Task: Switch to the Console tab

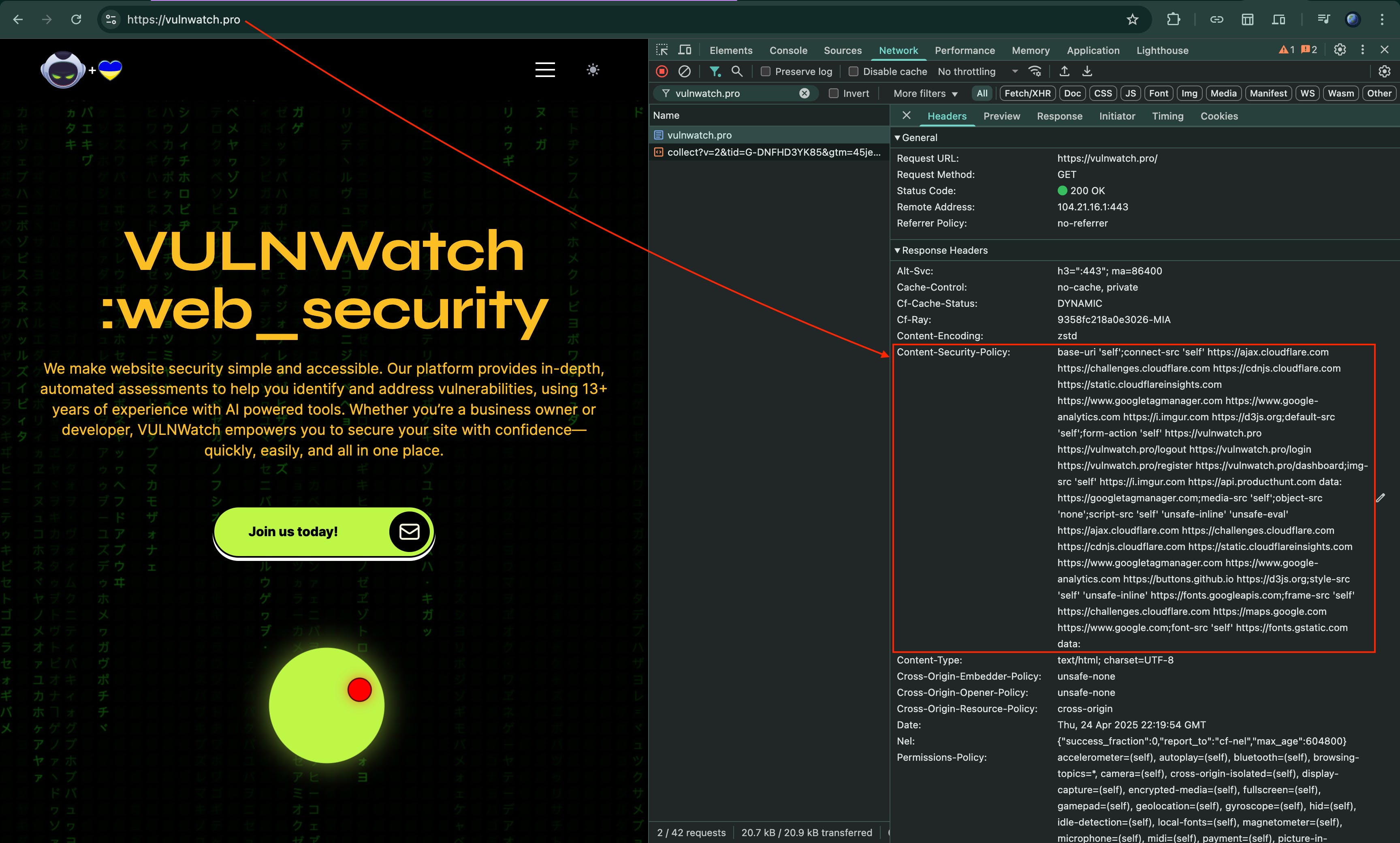Action: point(788,51)
